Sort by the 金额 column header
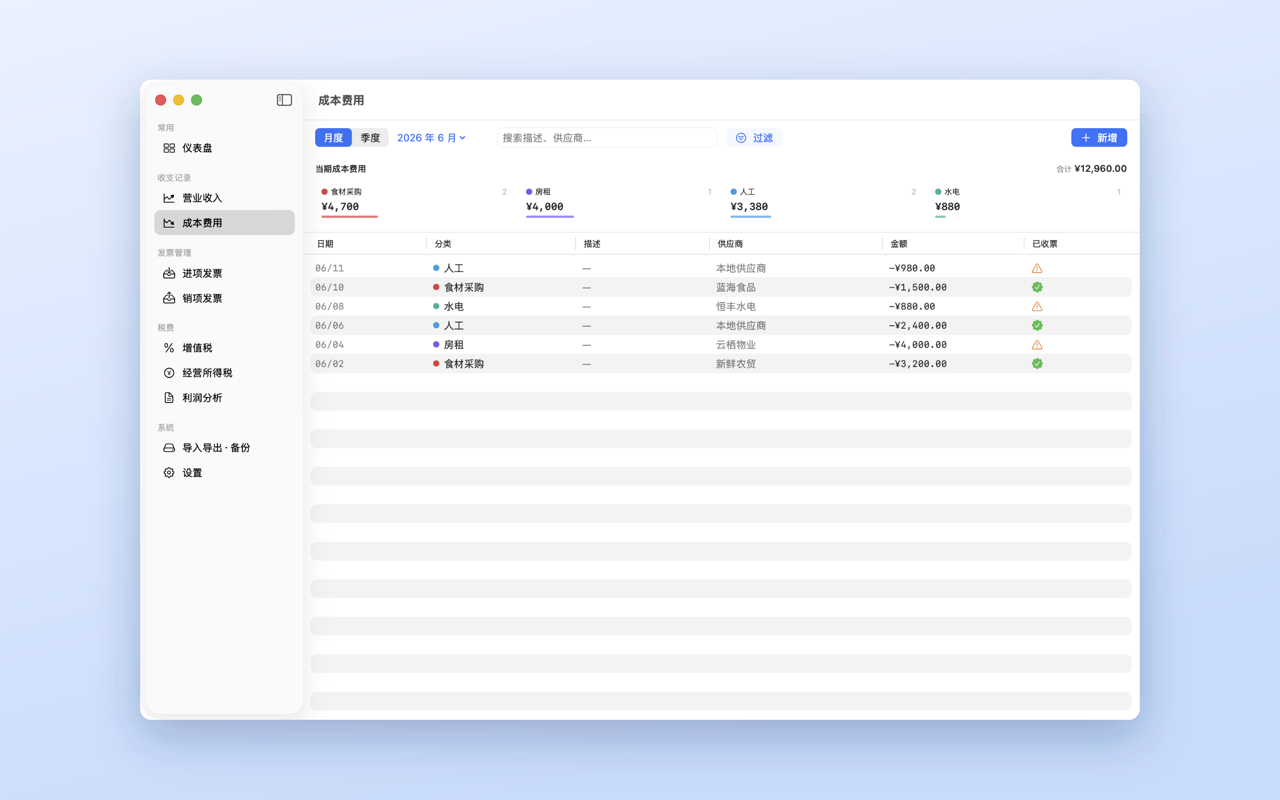 pyautogui.click(x=899, y=244)
